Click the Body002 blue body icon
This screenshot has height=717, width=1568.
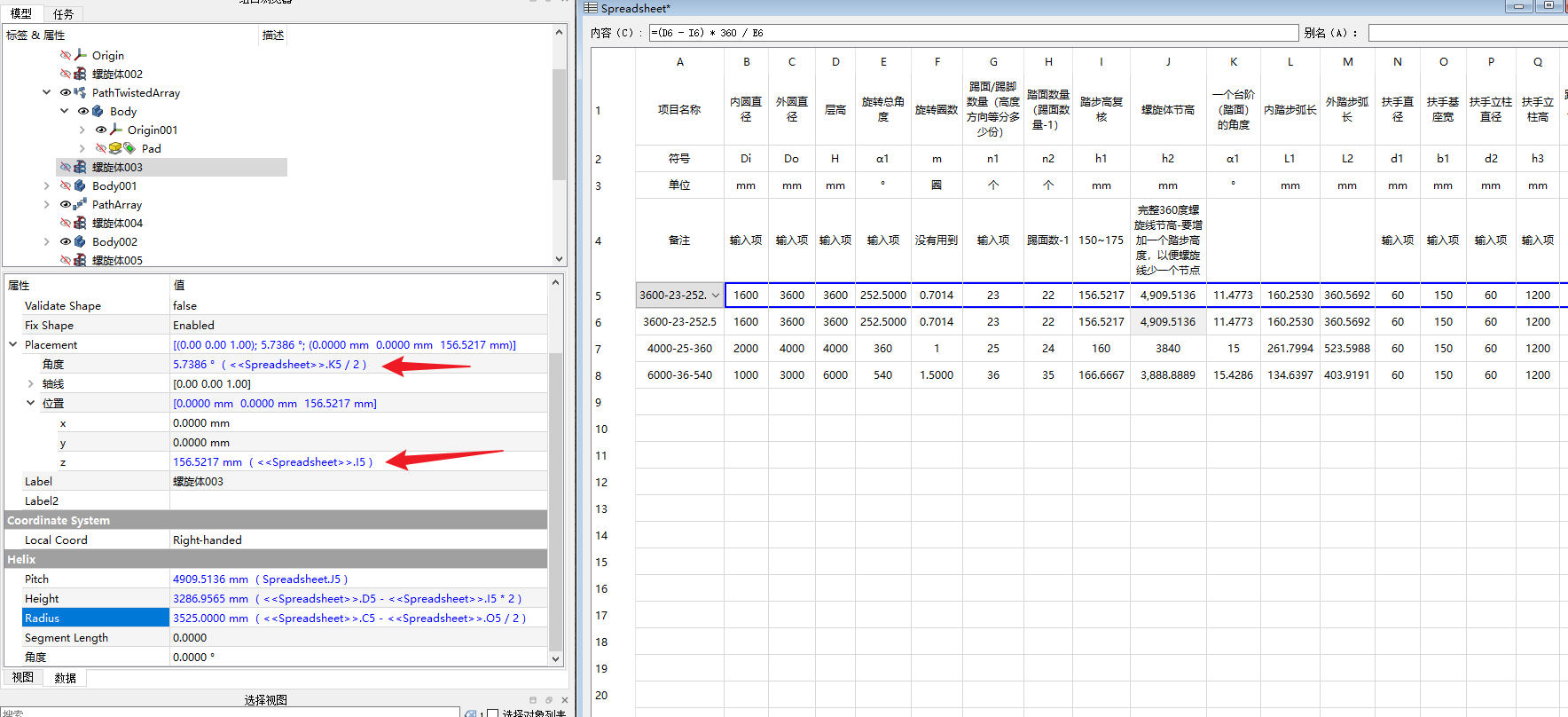81,241
